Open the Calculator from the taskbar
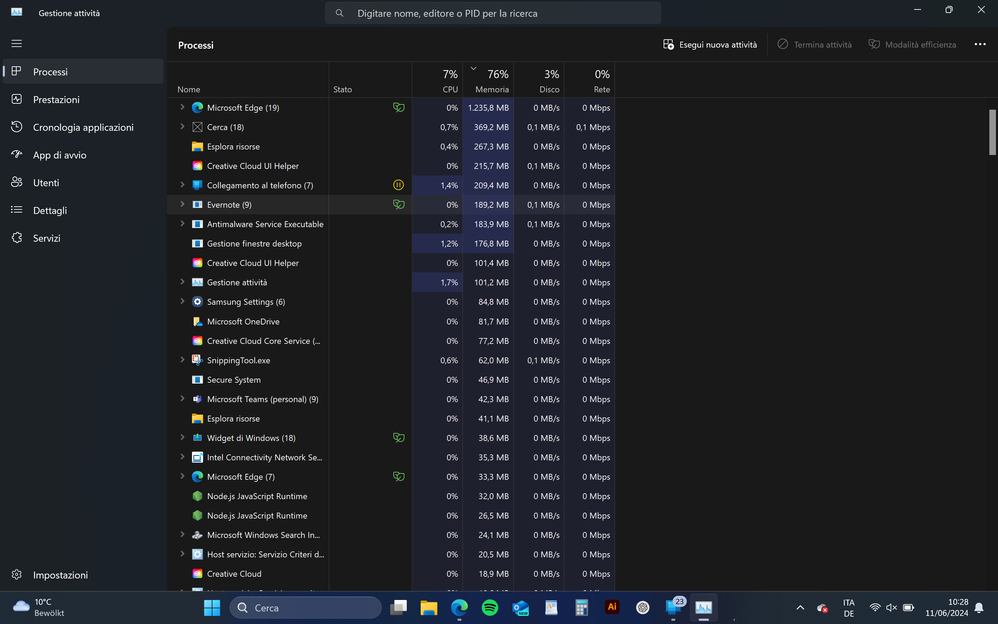 click(581, 607)
